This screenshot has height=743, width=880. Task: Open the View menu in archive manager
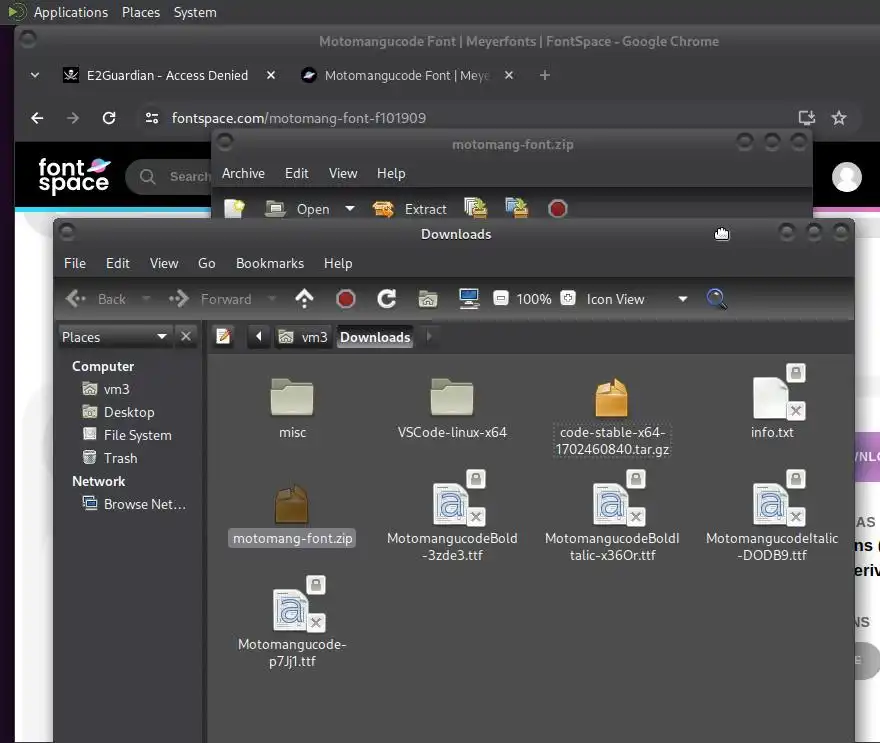[x=343, y=173]
